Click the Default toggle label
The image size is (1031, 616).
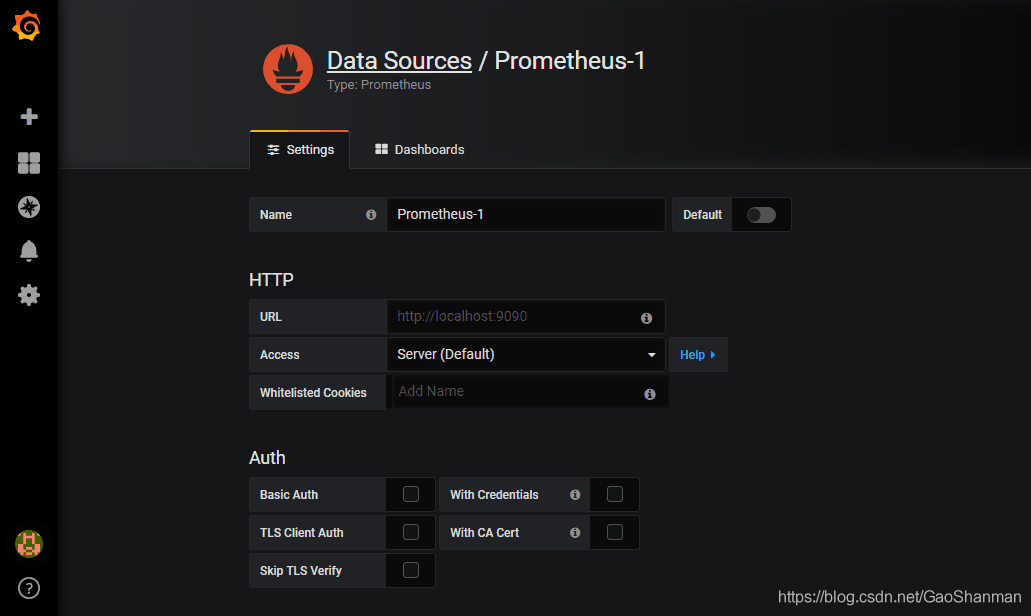click(x=702, y=215)
